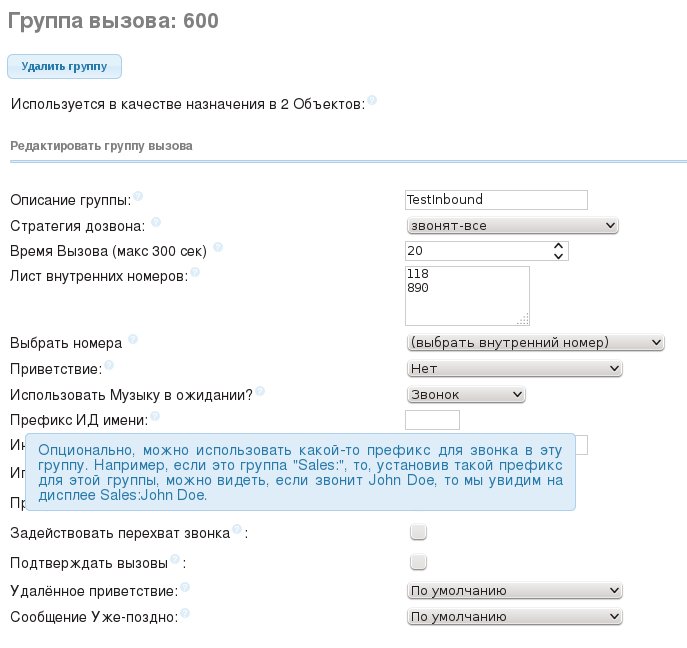The height and width of the screenshot is (648, 687).
Task: Click the Префикс ИД имени input field
Action: pyautogui.click(x=432, y=420)
